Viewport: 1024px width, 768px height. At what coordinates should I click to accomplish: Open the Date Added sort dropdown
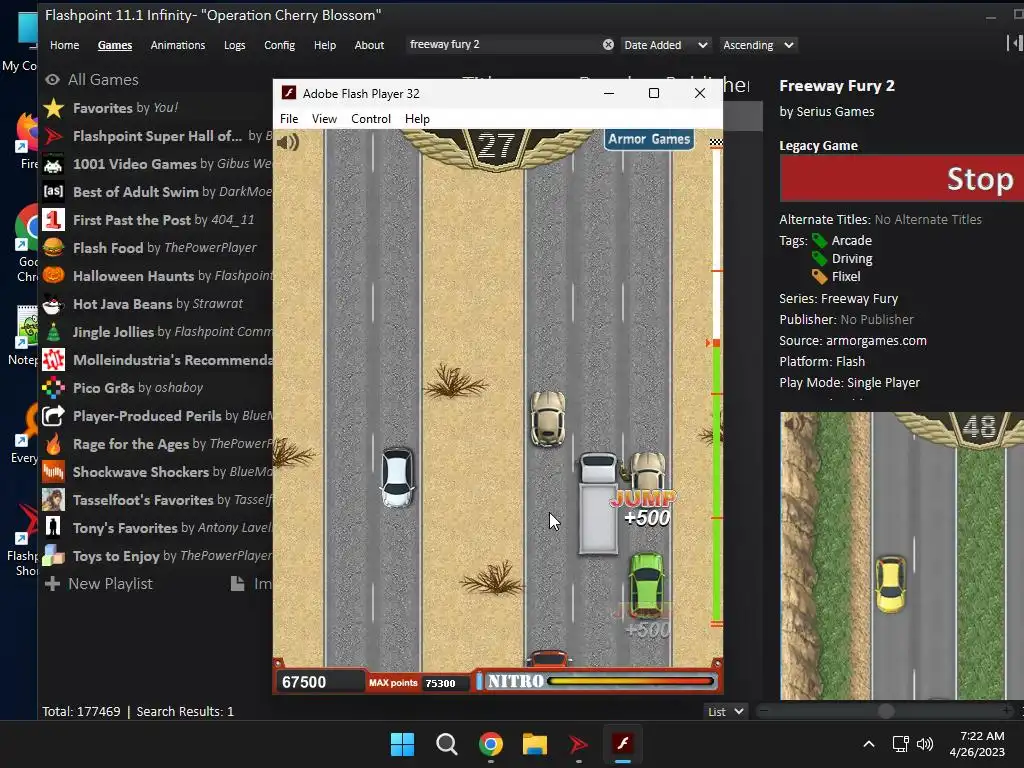click(x=666, y=45)
